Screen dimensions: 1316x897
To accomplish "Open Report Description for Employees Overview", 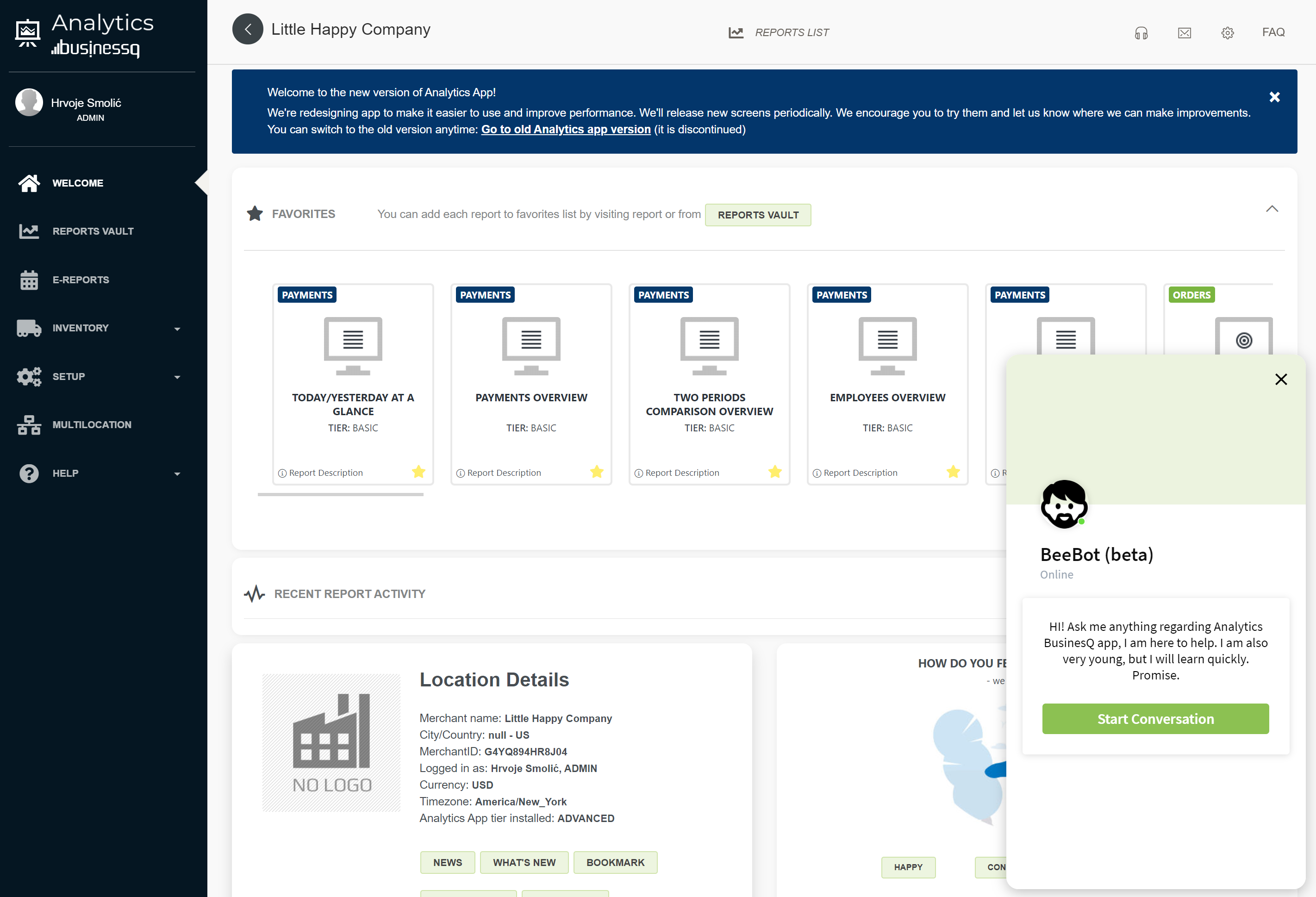I will pyautogui.click(x=855, y=472).
